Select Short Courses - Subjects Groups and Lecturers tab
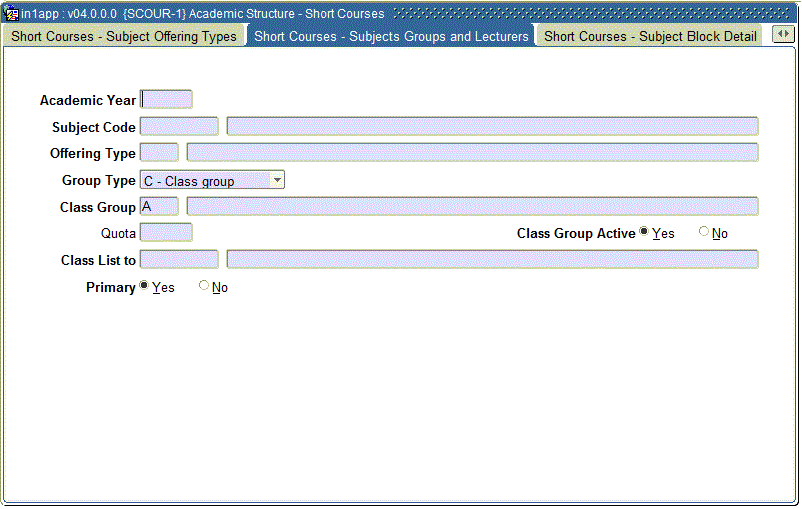 [391, 36]
